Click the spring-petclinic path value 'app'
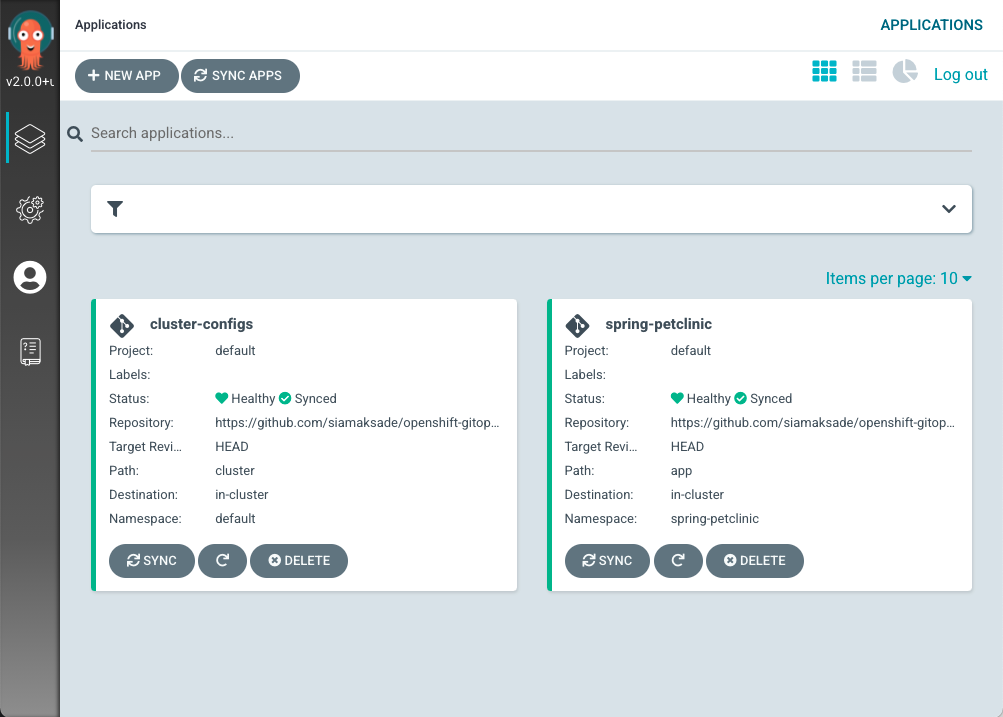The width and height of the screenshot is (1003, 717). 681,471
